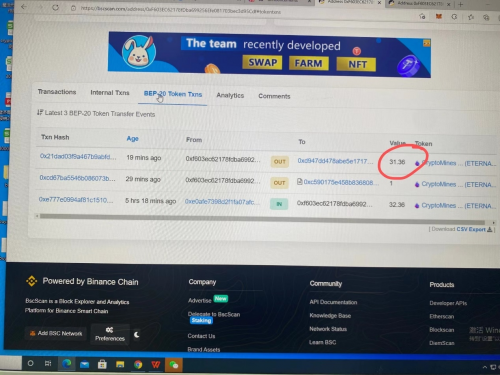Click the OUT badge in the 19 mins row
Viewport: 500px width, 375px height.
[280, 162]
